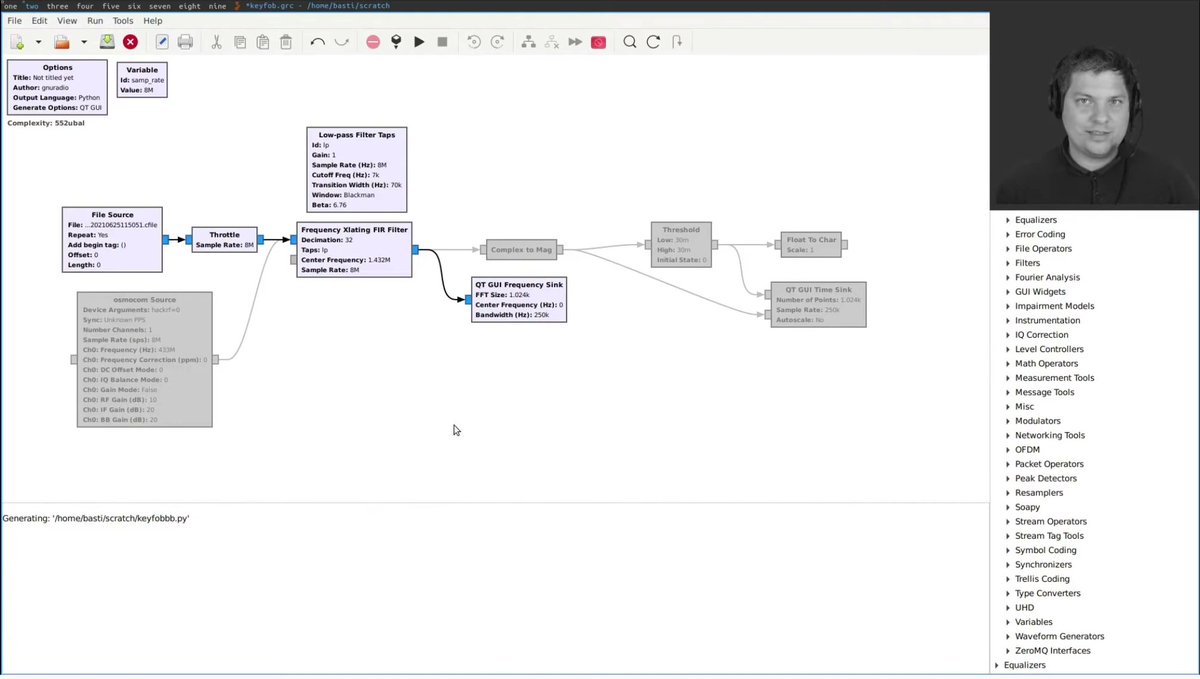Open the dropdown arrow beside the Open folder icon
Screen dimensions: 1200x679
coord(84,42)
